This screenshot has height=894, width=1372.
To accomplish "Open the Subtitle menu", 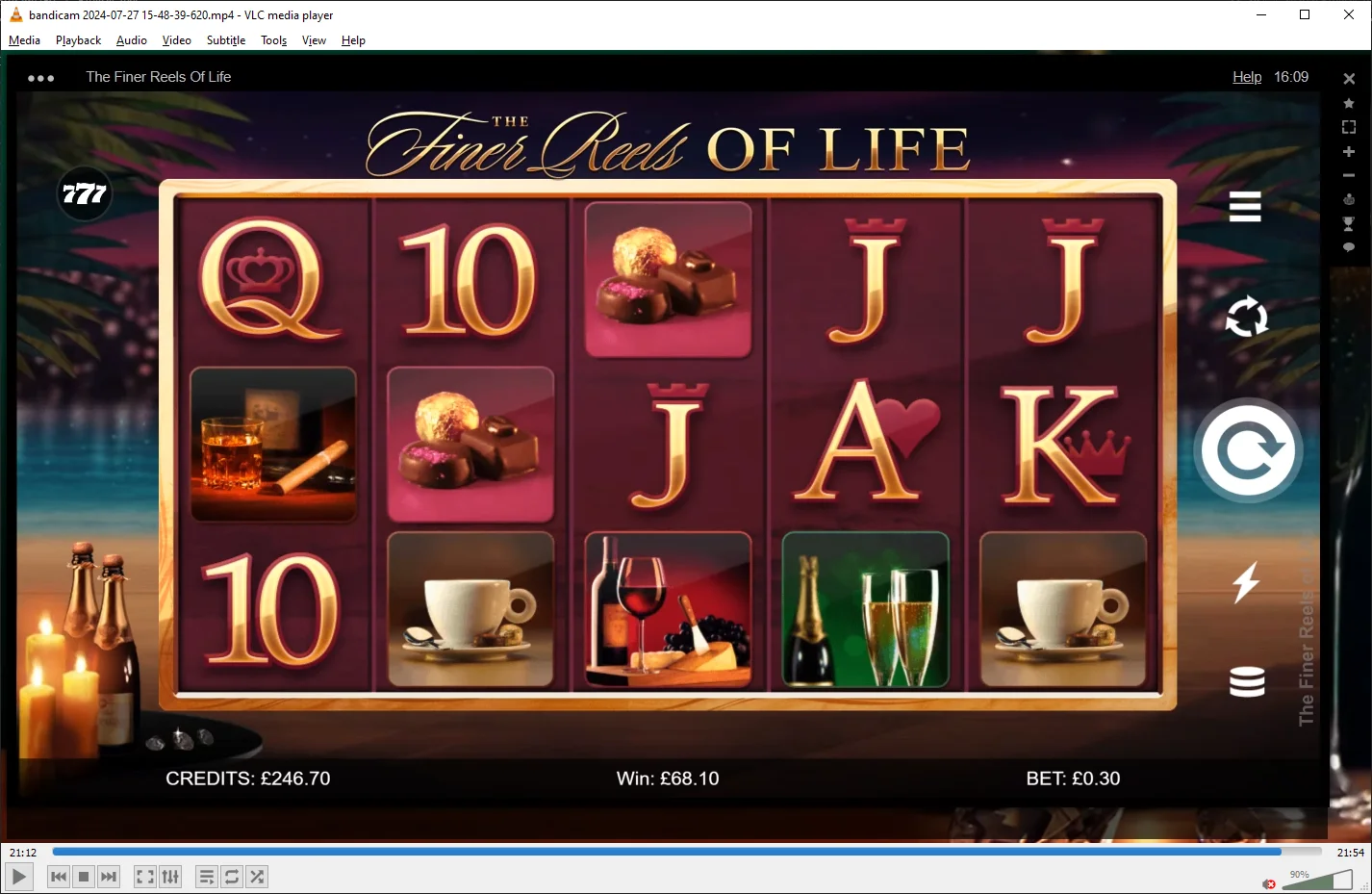I will 226,40.
